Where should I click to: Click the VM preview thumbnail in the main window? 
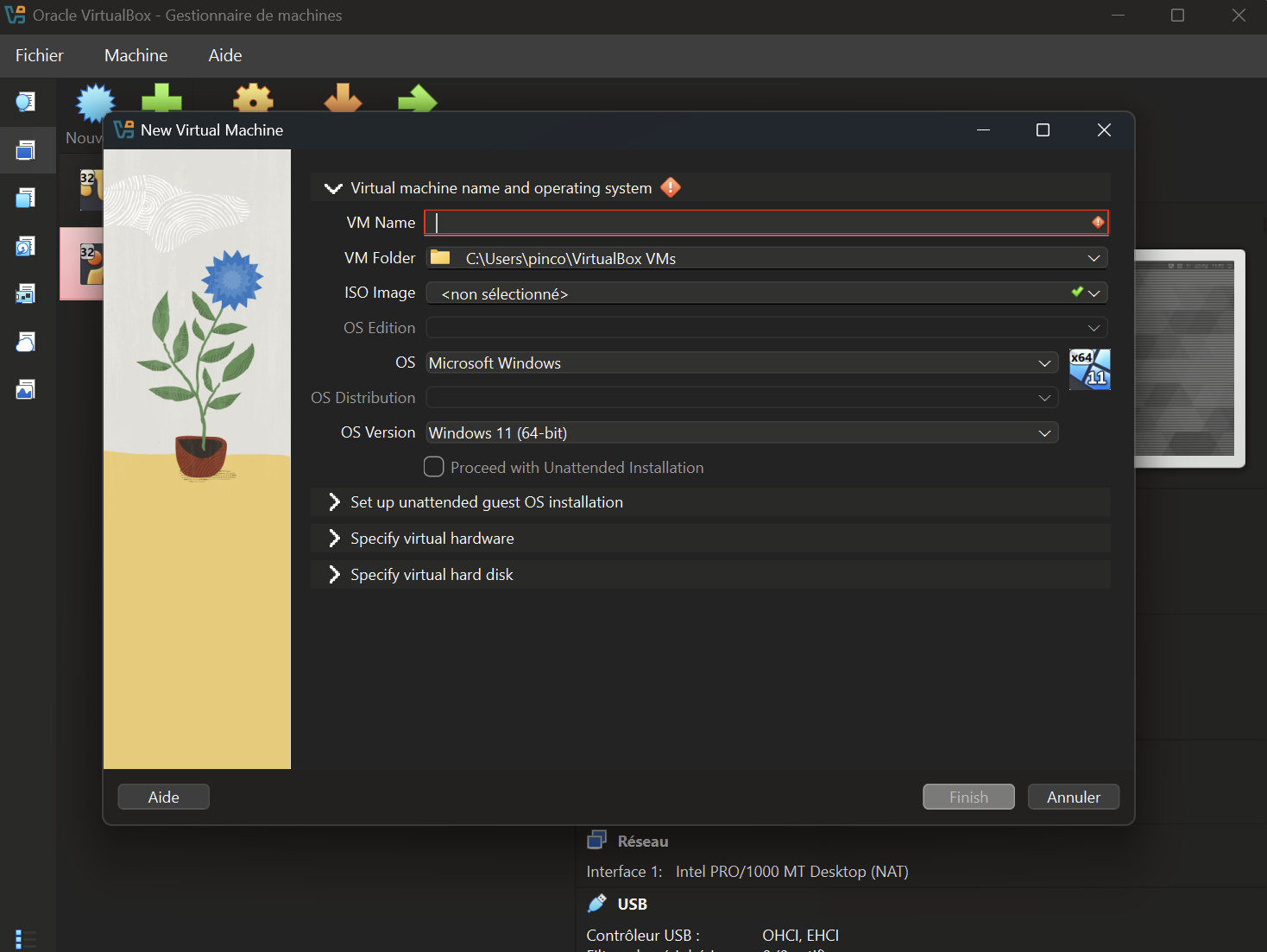click(x=1190, y=358)
